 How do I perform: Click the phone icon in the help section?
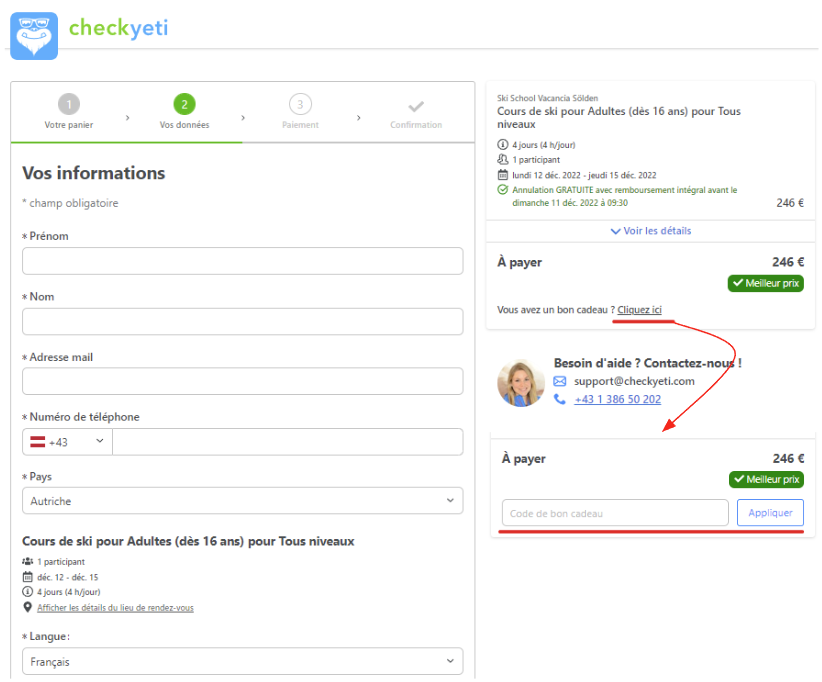[x=560, y=399]
